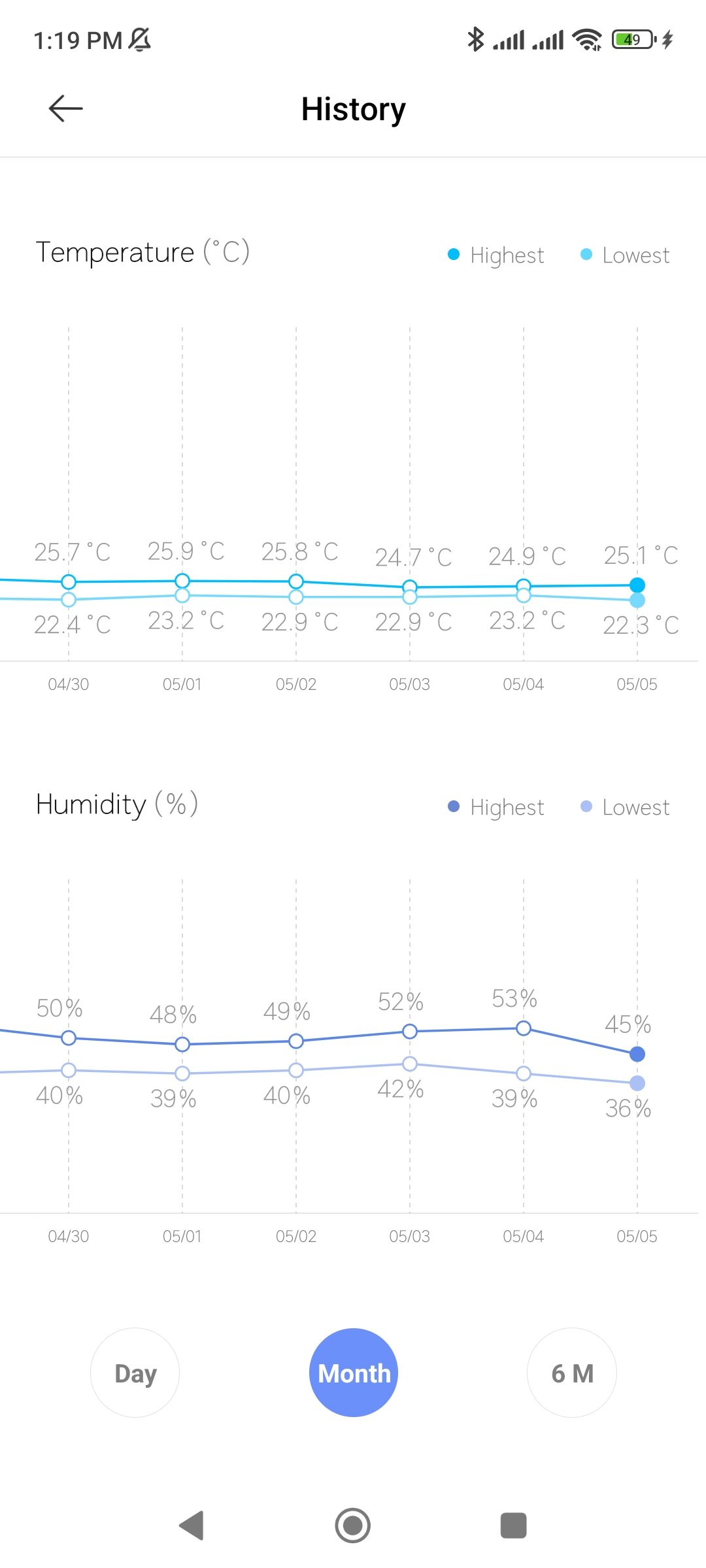Tap the Android home circle button
This screenshot has height=1568, width=706.
pyautogui.click(x=353, y=1526)
